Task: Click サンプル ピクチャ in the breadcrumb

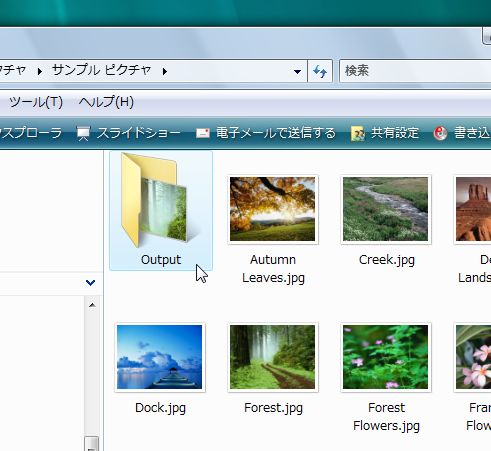Action: tap(102, 70)
